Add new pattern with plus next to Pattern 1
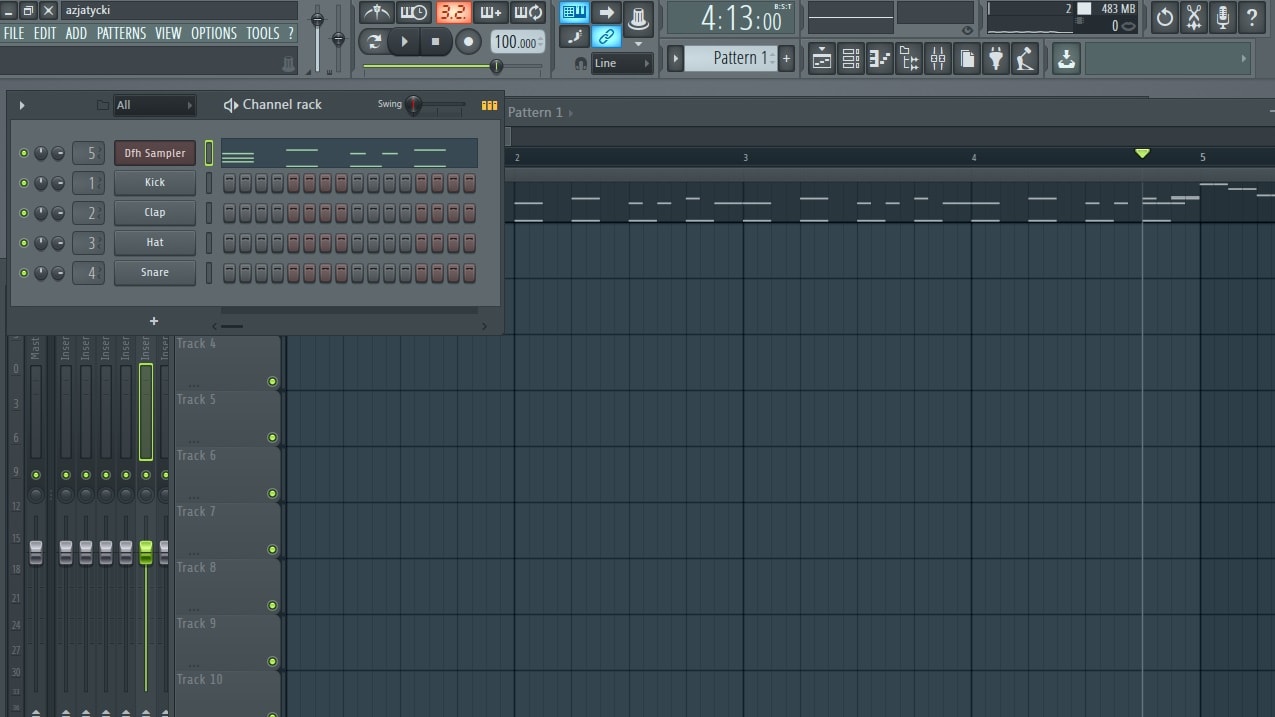 [787, 59]
